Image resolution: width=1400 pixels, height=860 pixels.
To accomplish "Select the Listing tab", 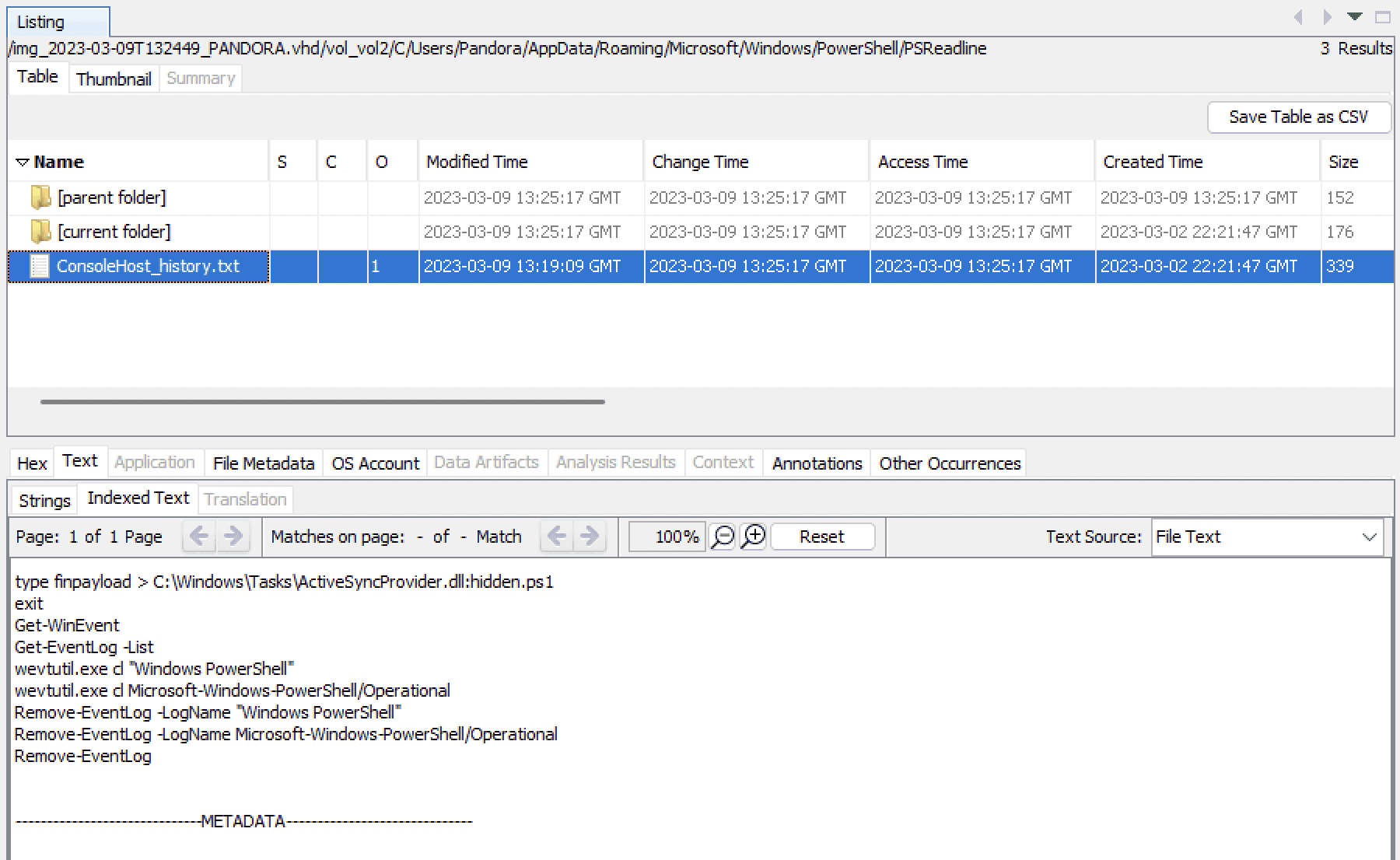I will click(x=58, y=22).
